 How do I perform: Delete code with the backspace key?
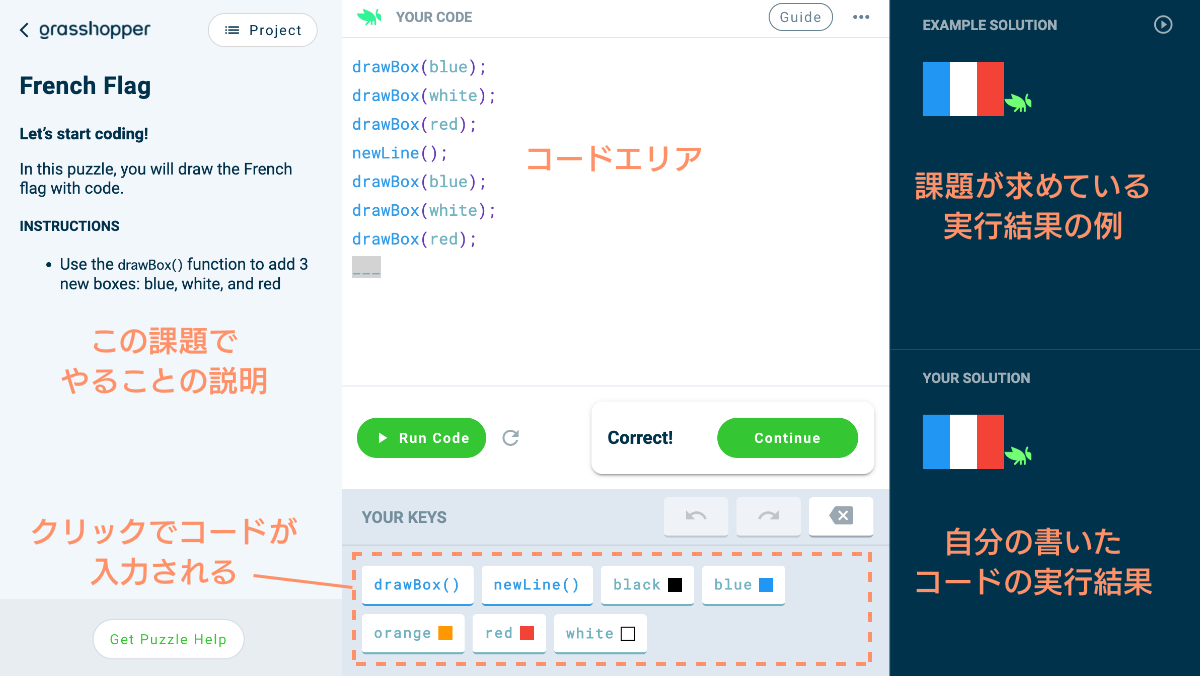[x=840, y=516]
